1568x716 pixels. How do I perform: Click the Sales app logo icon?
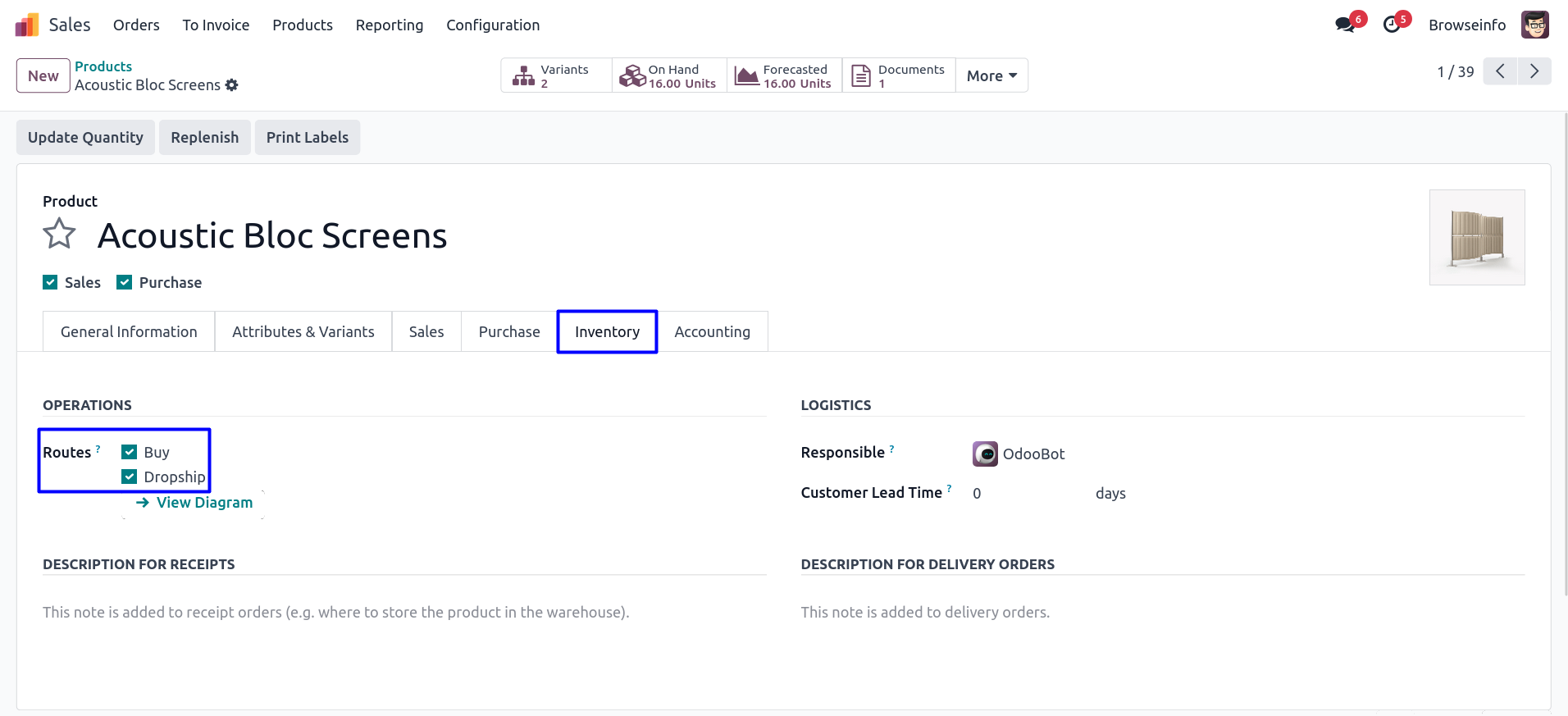point(27,25)
